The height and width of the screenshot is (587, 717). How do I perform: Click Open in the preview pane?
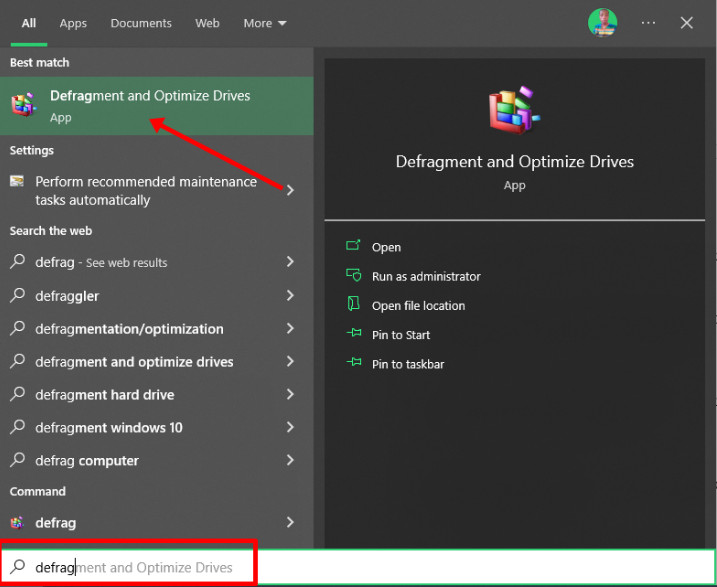click(x=386, y=247)
